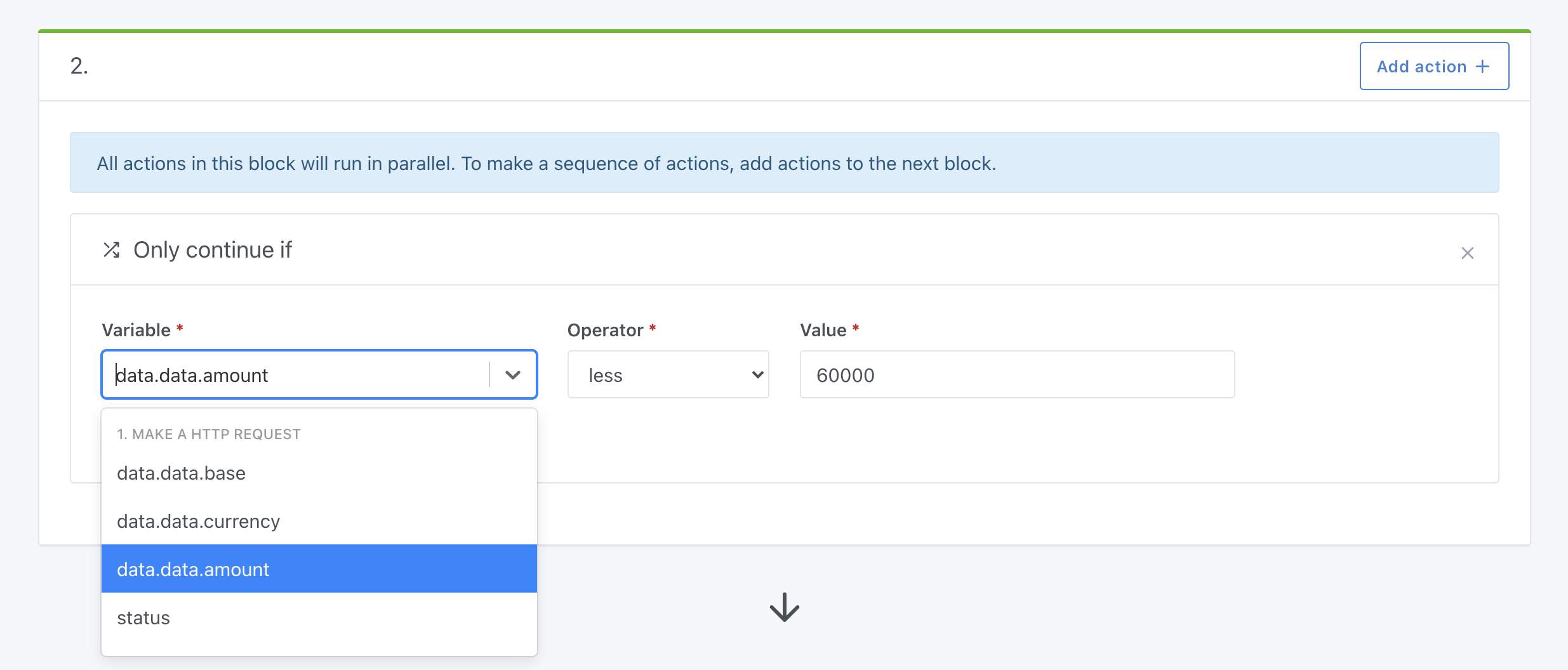The height and width of the screenshot is (670, 1568).
Task: Open the Operator dropdown showing "less"
Action: click(667, 374)
